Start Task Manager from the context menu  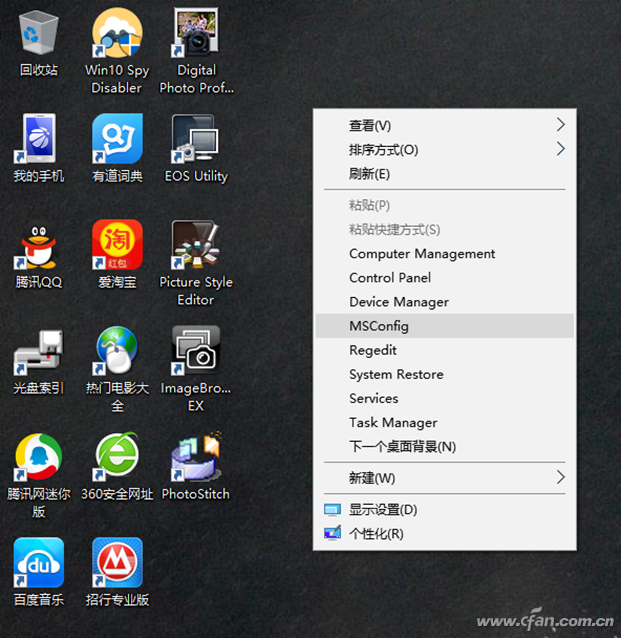click(x=445, y=422)
